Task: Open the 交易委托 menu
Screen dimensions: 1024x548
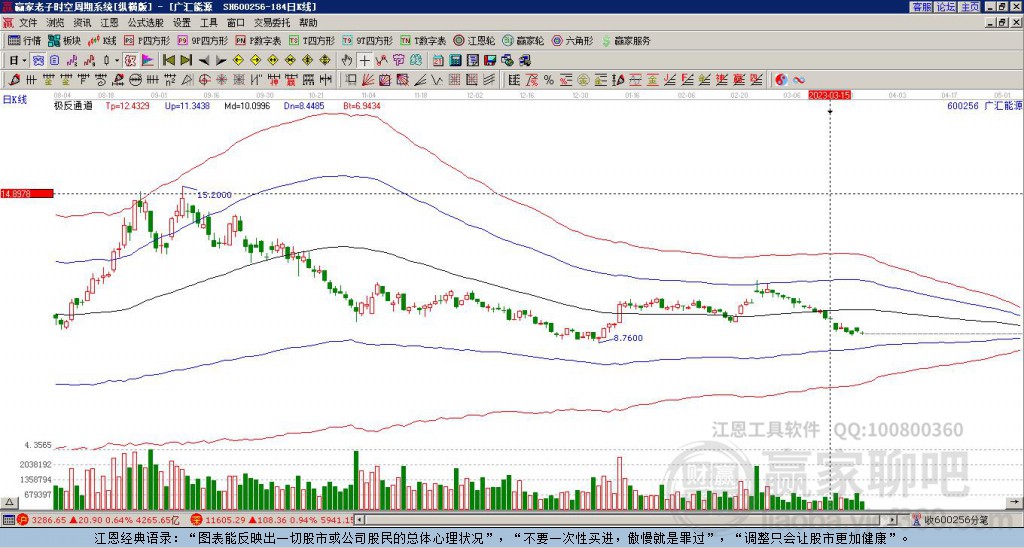Action: pos(272,23)
